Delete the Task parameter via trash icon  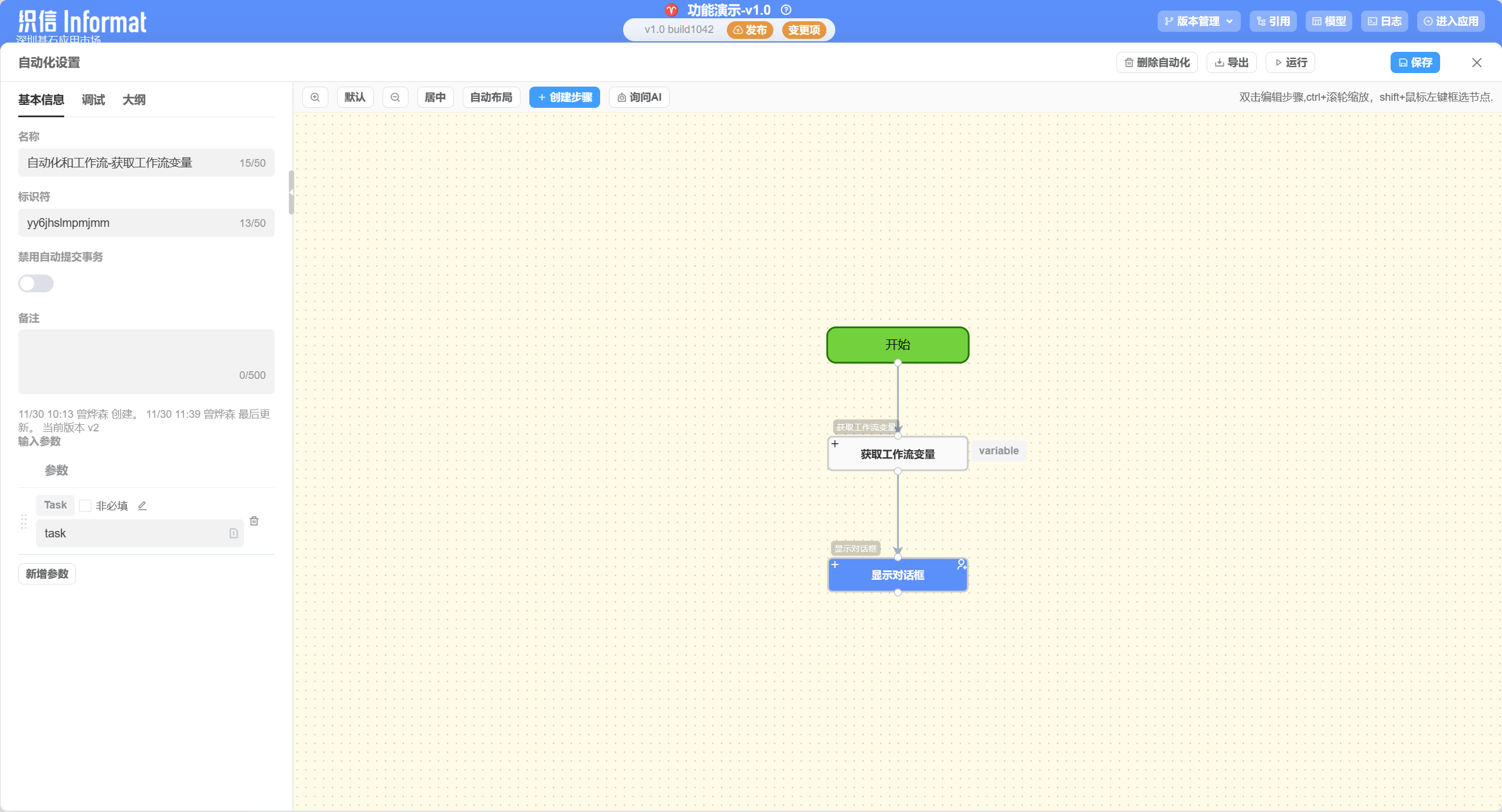click(254, 521)
